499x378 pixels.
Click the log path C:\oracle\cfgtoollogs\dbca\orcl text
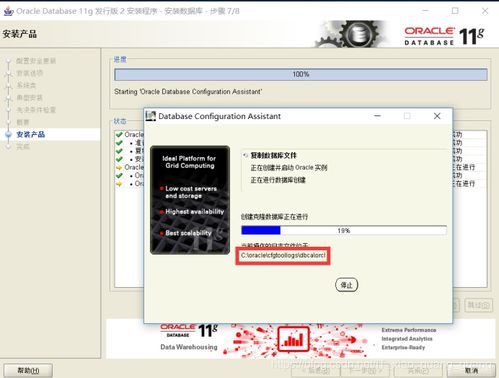pos(283,255)
